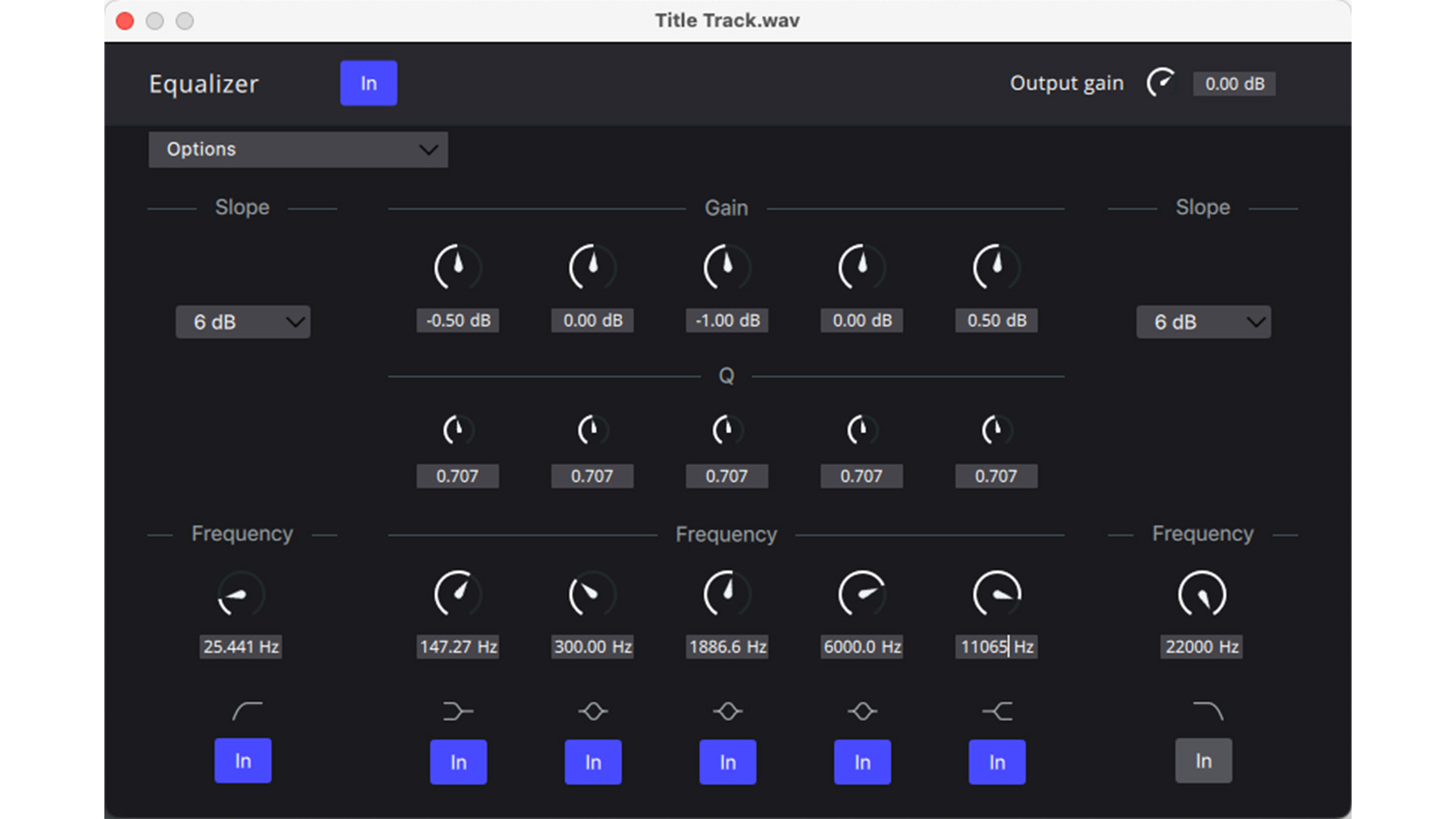Click the peak filter icon for the 1886.6 Hz band
1456x819 pixels.
(x=727, y=711)
